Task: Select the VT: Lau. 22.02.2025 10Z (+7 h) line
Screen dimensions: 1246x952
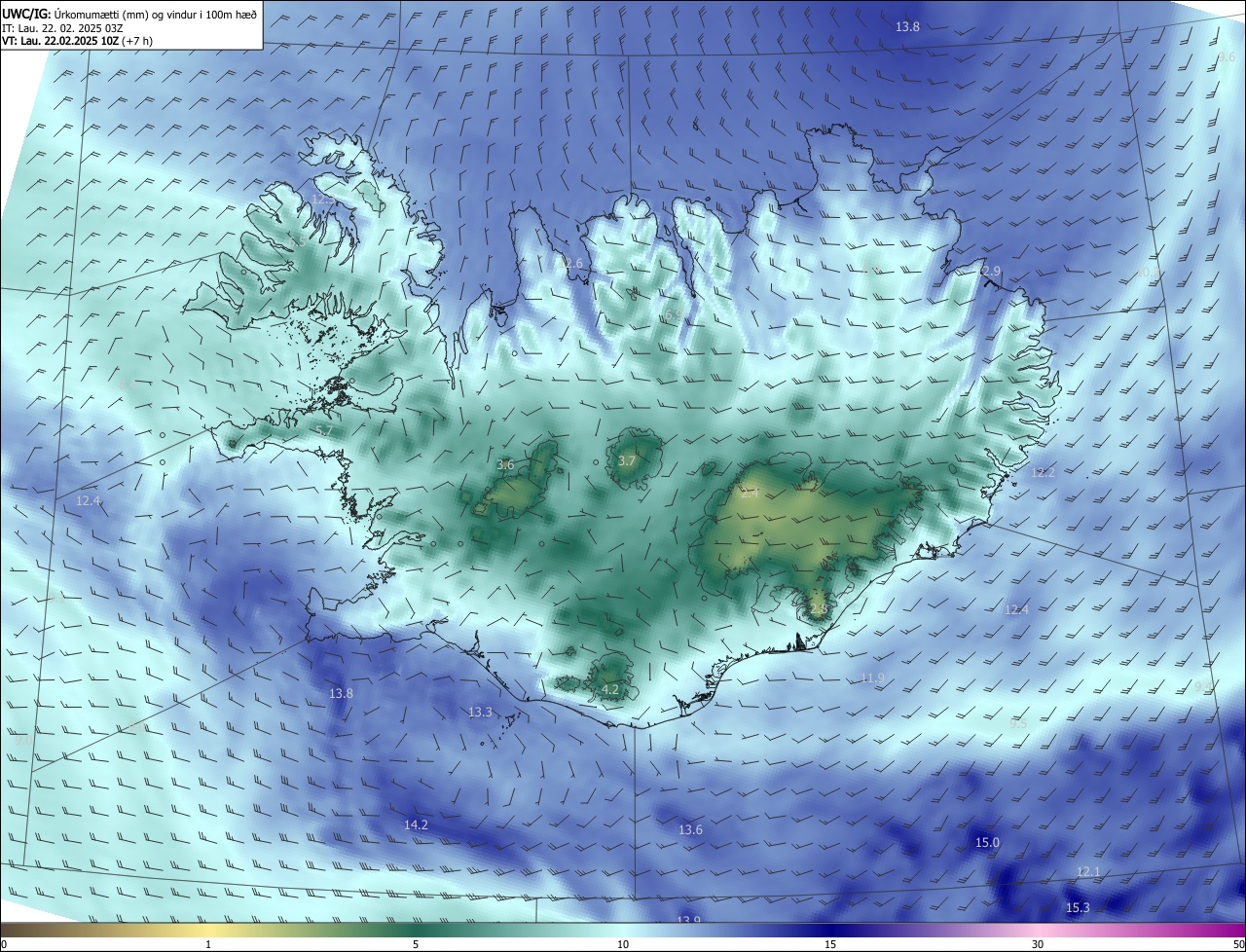Action: point(77,41)
